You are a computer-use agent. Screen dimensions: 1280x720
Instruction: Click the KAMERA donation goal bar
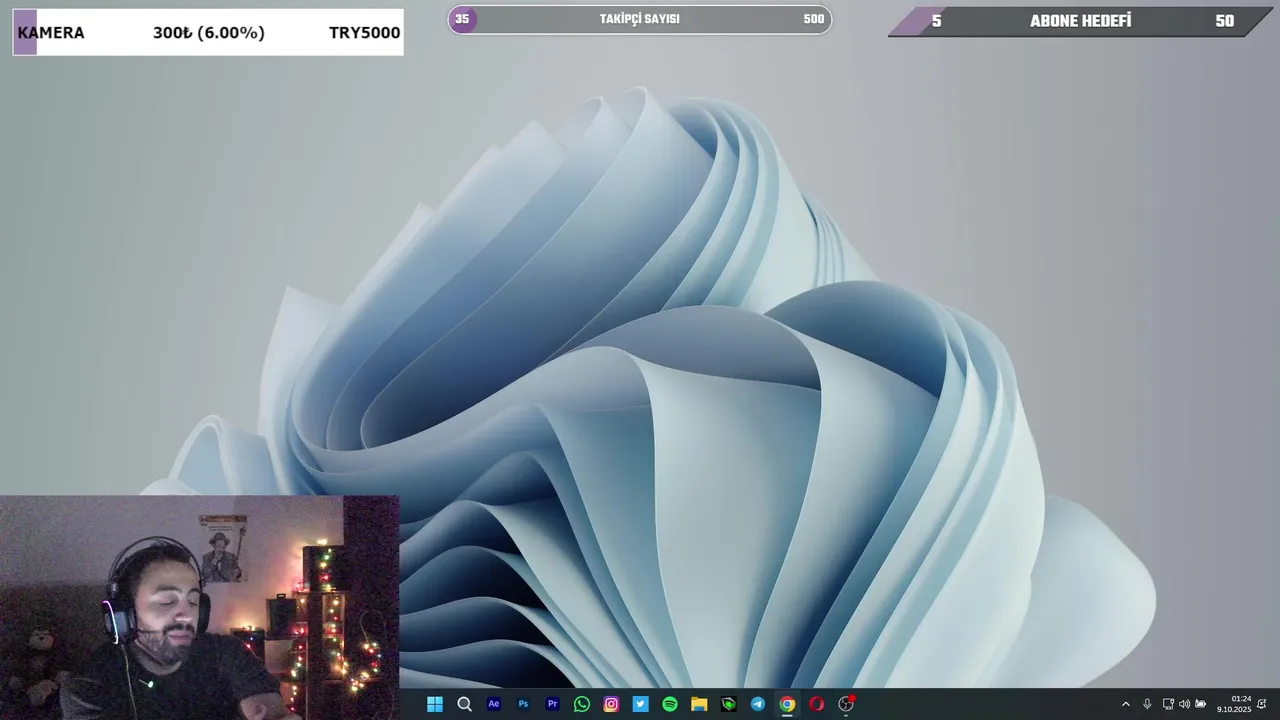(208, 32)
